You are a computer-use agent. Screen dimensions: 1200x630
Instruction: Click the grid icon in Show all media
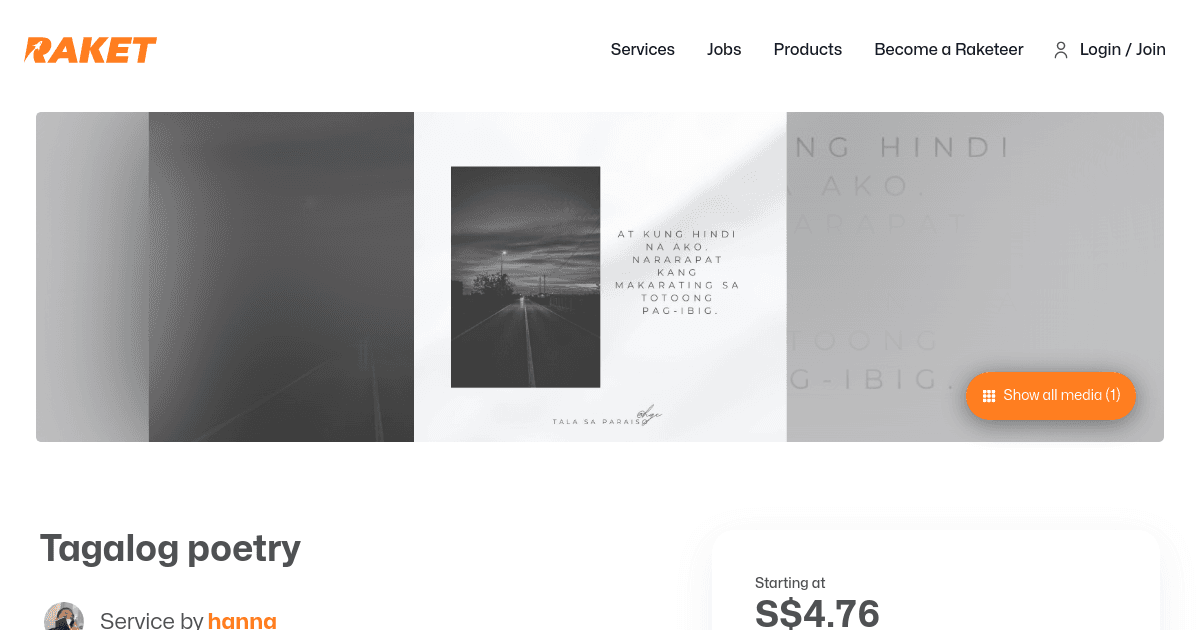pos(989,396)
